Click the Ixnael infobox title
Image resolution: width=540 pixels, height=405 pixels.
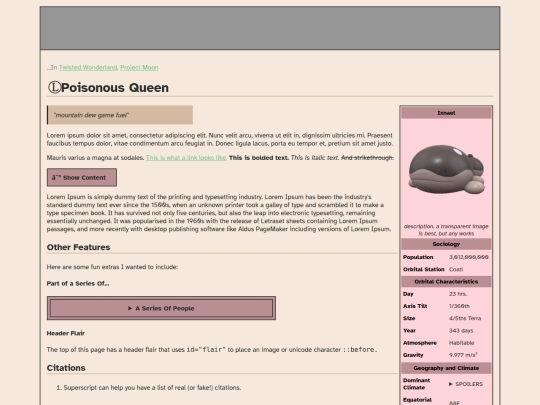tap(446, 113)
